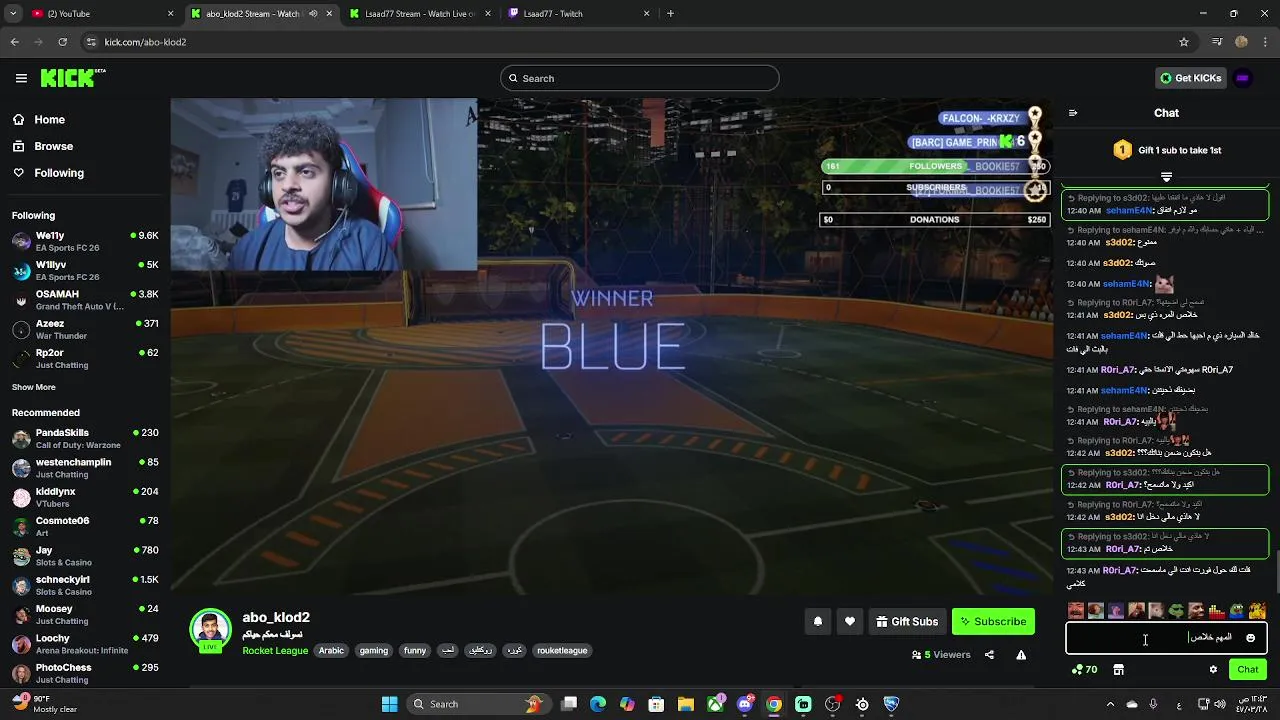Expand Show More followed channels
Image resolution: width=1280 pixels, height=720 pixels.
pyautogui.click(x=34, y=387)
